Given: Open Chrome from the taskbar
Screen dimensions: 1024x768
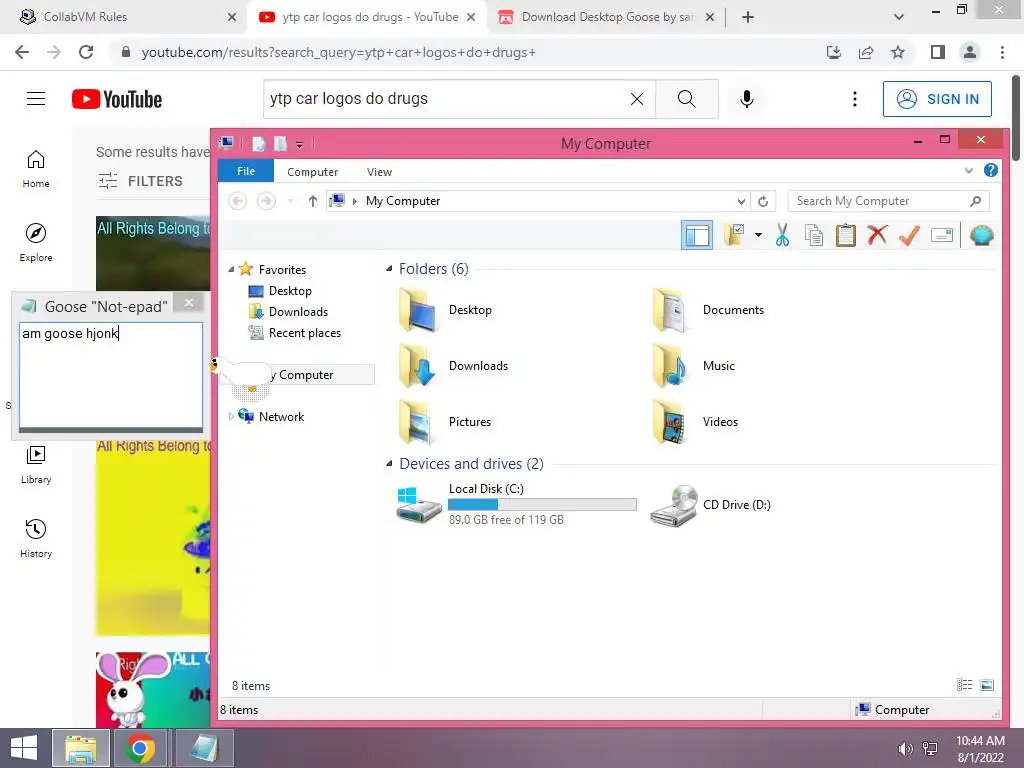Looking at the screenshot, I should (x=140, y=748).
